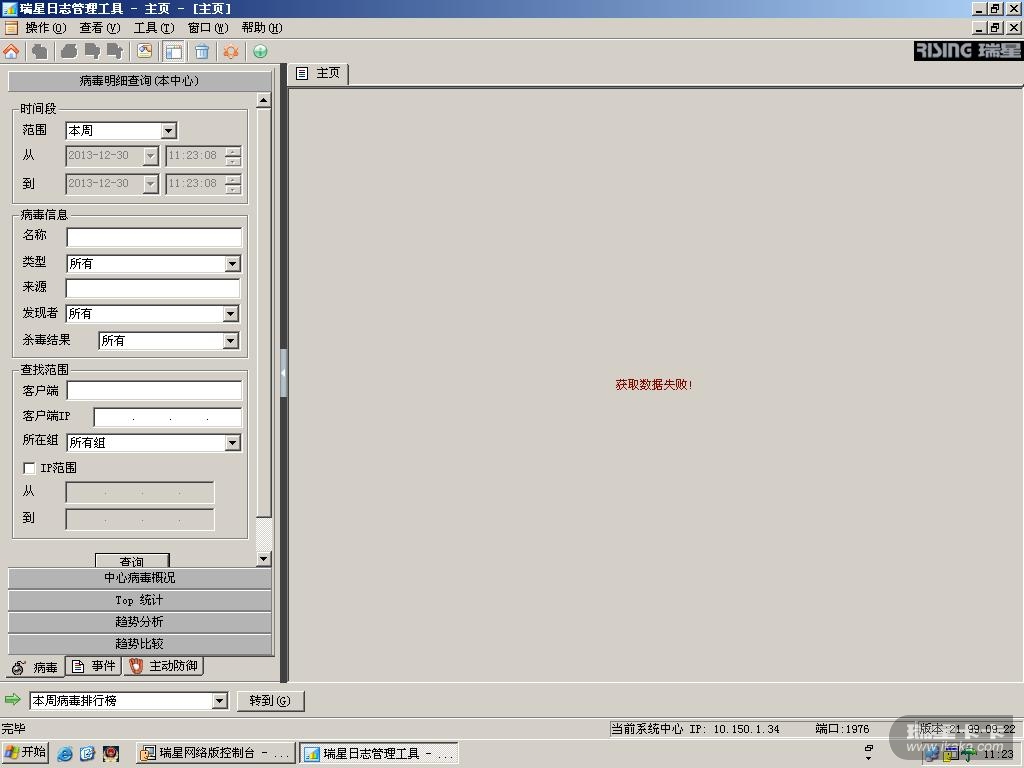Click the third disabled export toolbar icon

(115, 51)
